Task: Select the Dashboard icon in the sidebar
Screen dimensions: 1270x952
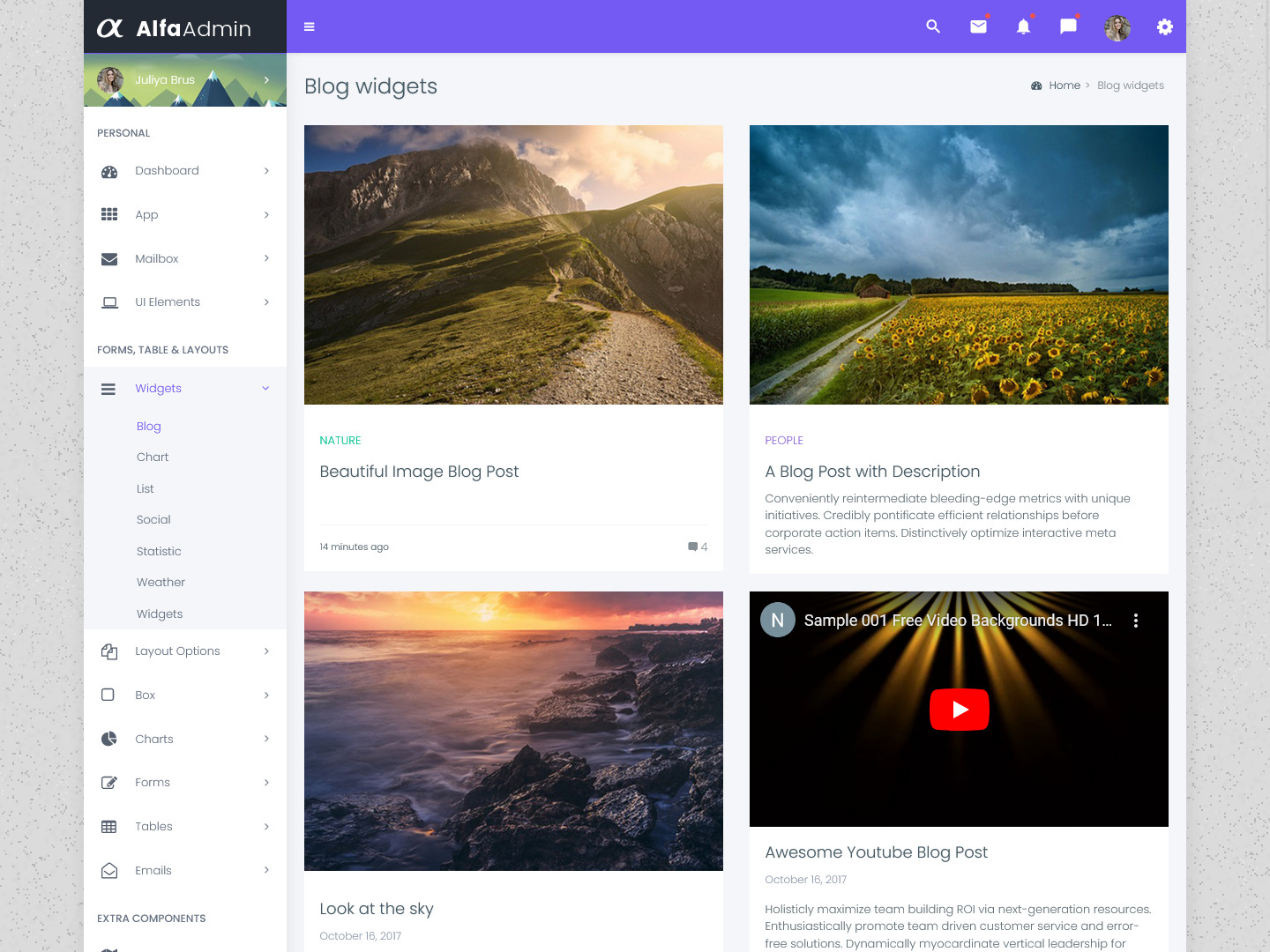Action: coord(108,171)
